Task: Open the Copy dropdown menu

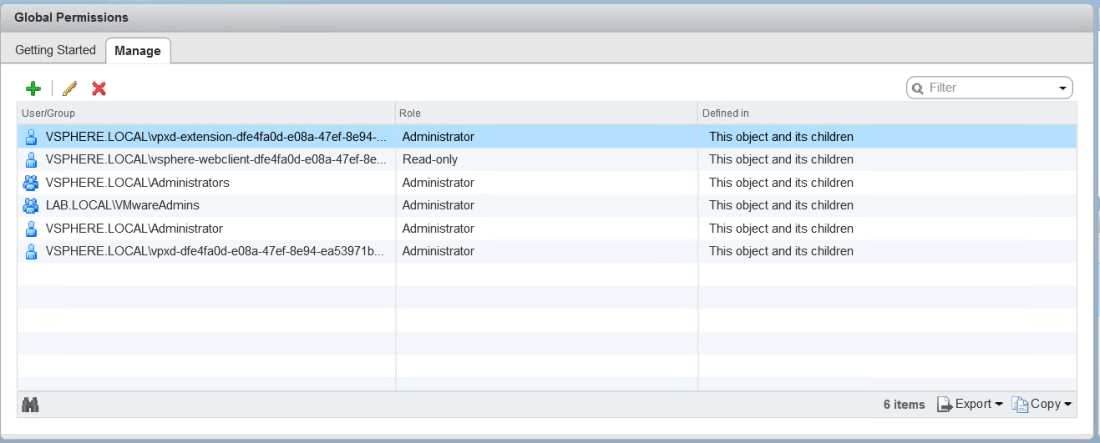Action: coord(1041,404)
